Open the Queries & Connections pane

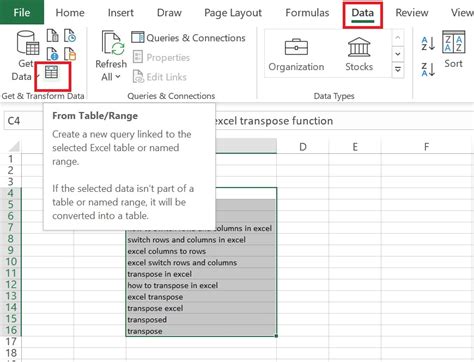coord(188,38)
